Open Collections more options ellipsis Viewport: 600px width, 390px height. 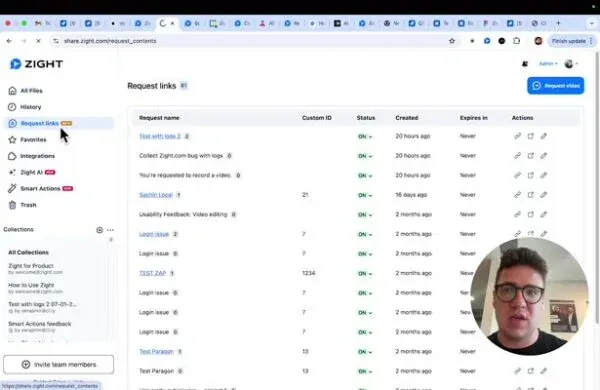pyautogui.click(x=110, y=230)
